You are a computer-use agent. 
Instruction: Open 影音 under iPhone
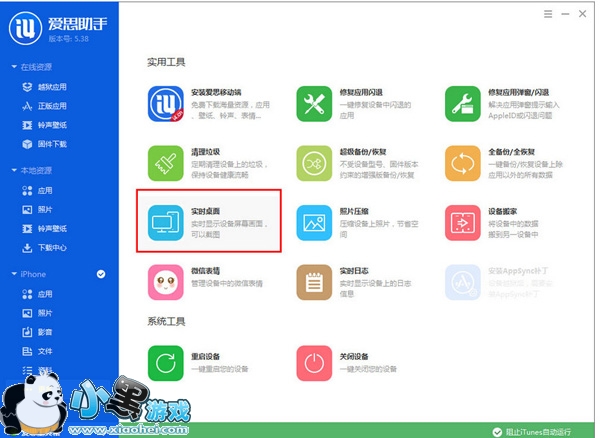pyautogui.click(x=37, y=332)
